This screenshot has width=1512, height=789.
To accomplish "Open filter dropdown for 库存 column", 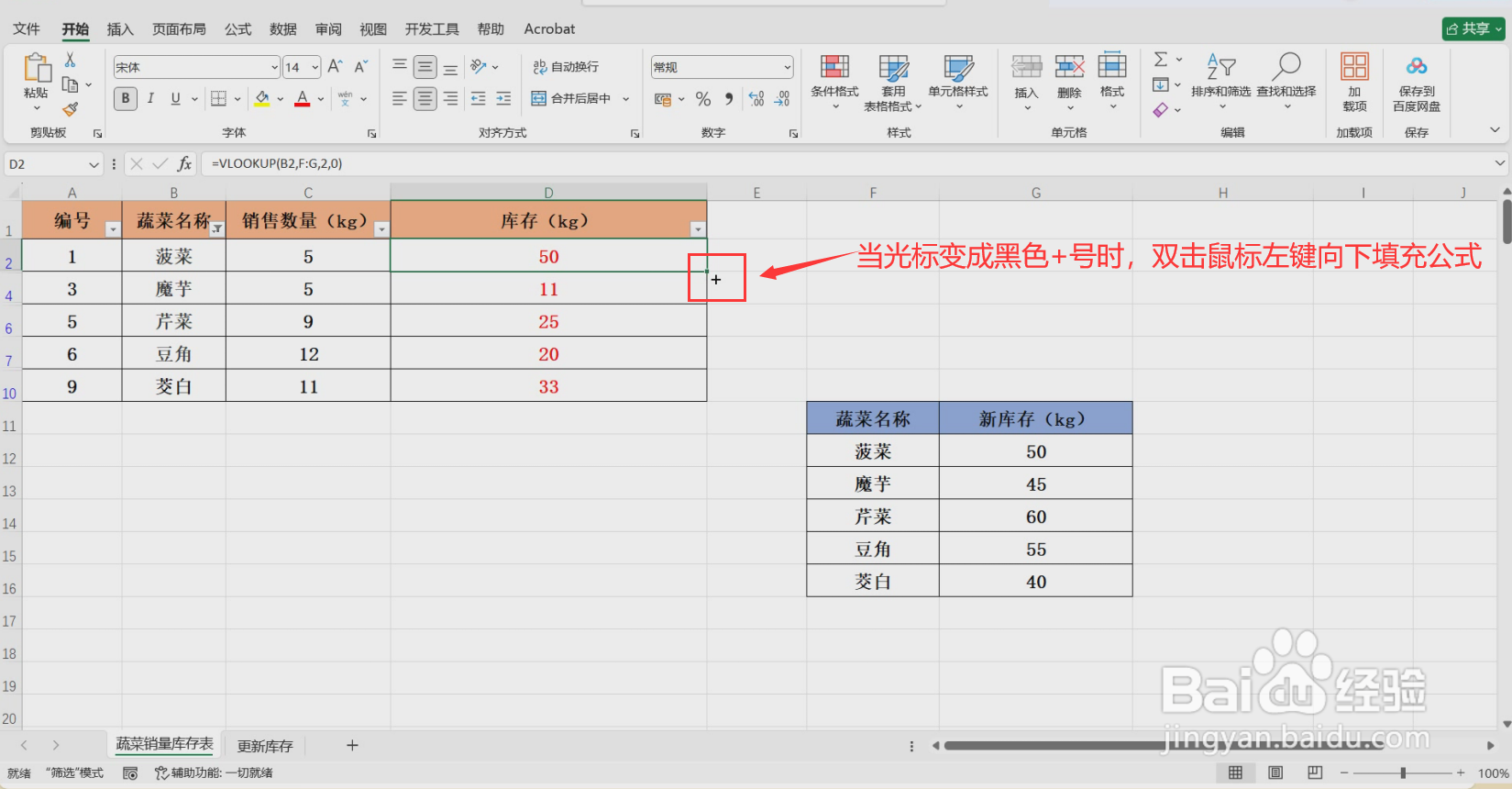I will tap(698, 229).
